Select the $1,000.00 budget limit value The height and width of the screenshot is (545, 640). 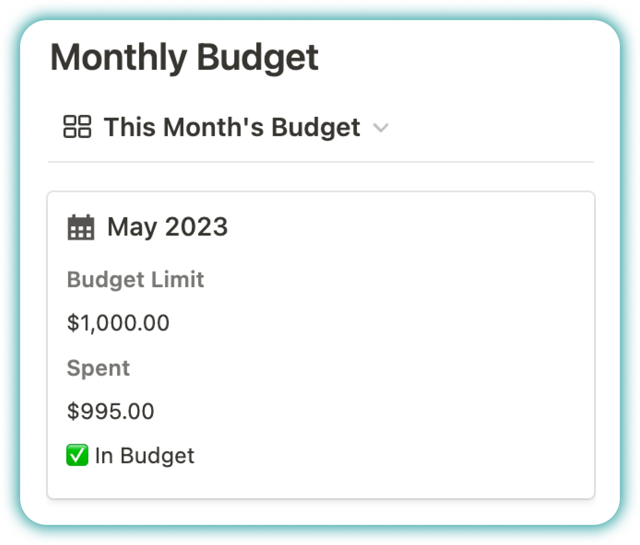[118, 323]
